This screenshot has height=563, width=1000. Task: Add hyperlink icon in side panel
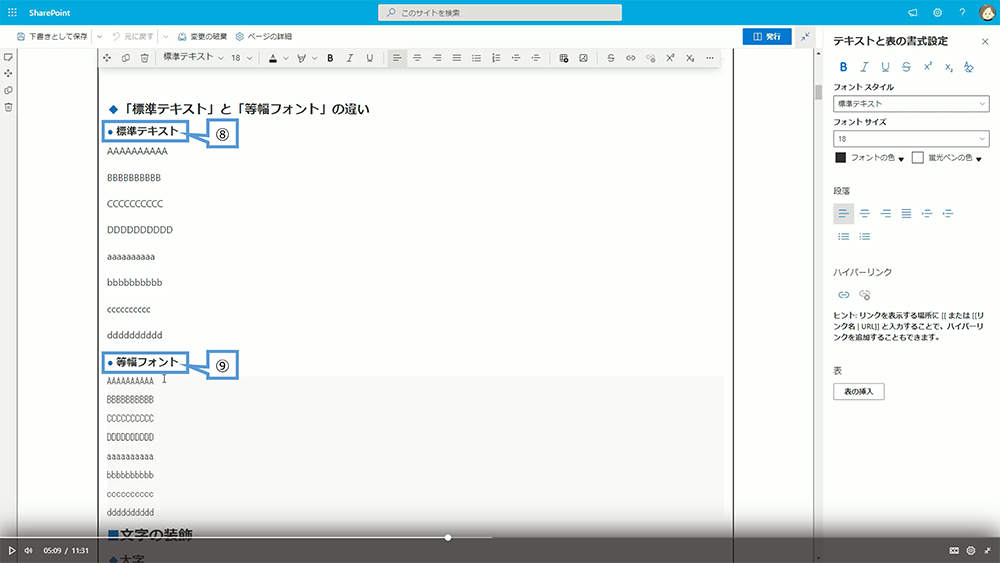tap(843, 295)
